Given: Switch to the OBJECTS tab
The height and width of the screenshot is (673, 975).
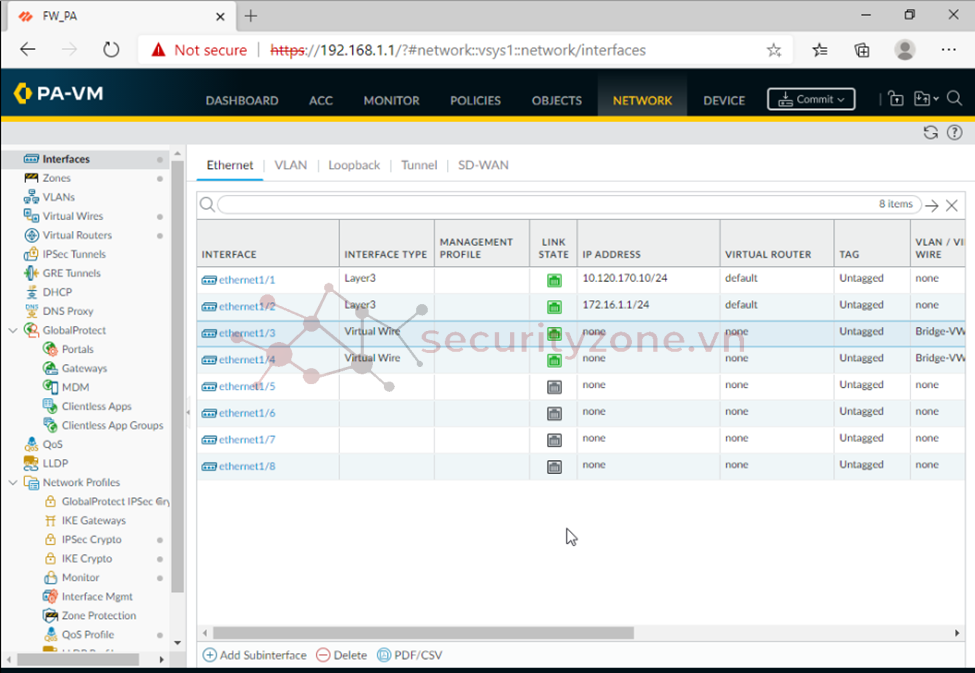Looking at the screenshot, I should pos(557,101).
